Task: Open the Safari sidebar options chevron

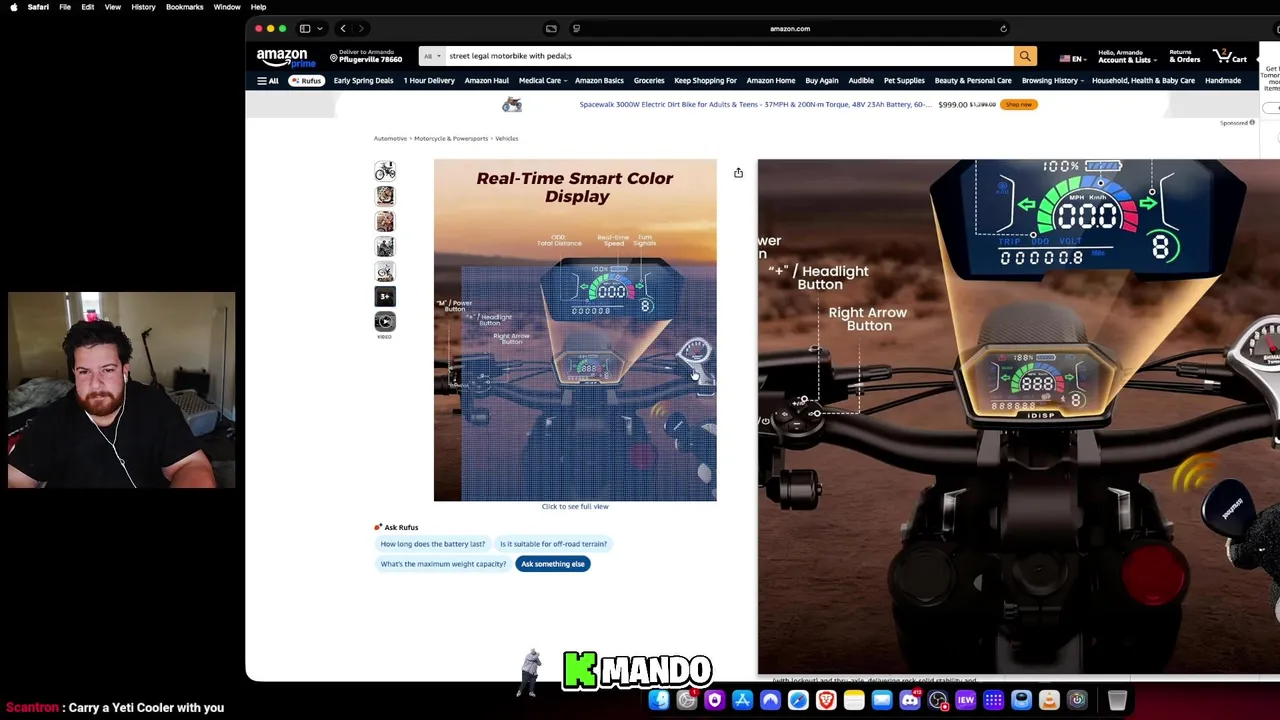Action: (x=319, y=29)
